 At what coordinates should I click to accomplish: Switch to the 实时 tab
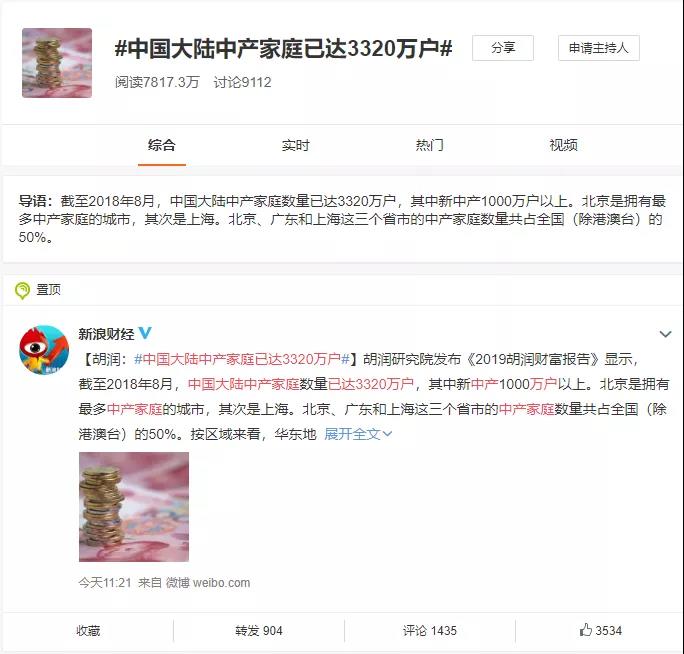click(x=295, y=145)
